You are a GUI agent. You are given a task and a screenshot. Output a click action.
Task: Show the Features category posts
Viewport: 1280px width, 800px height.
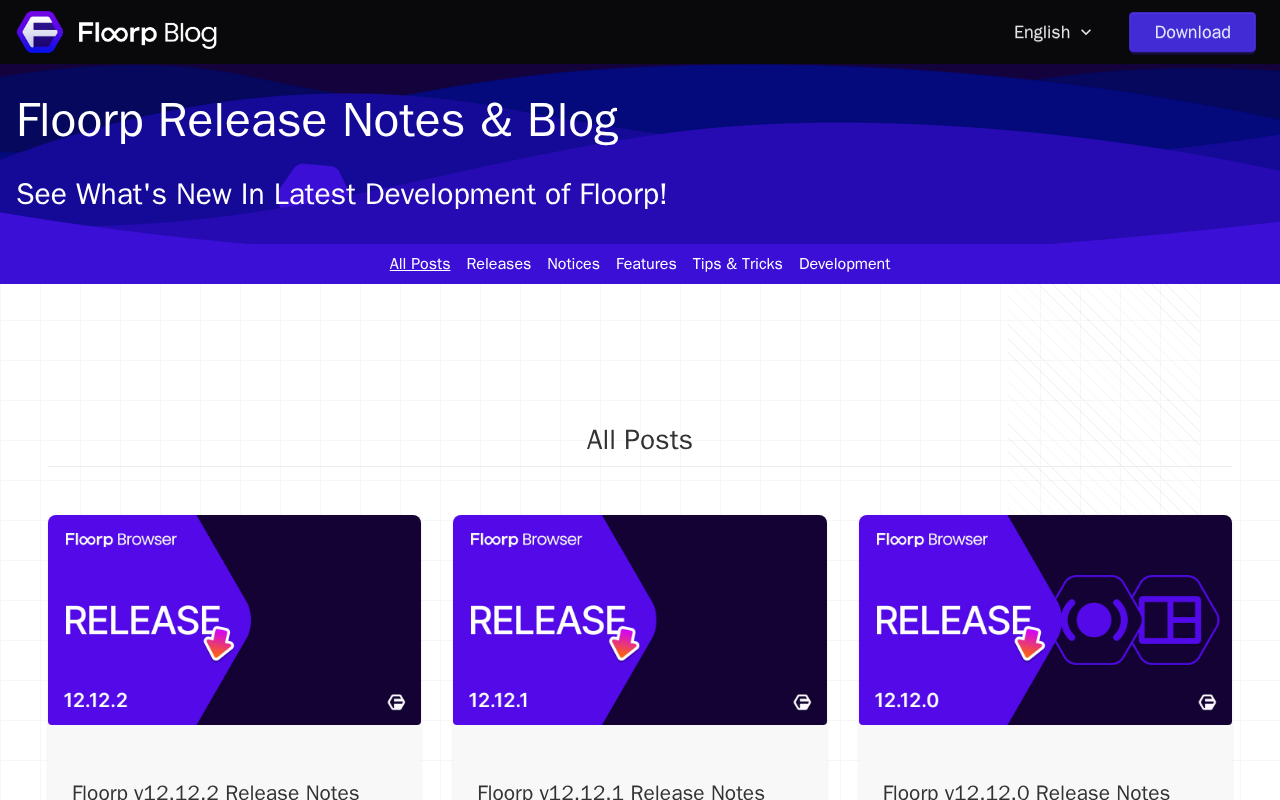tap(646, 264)
